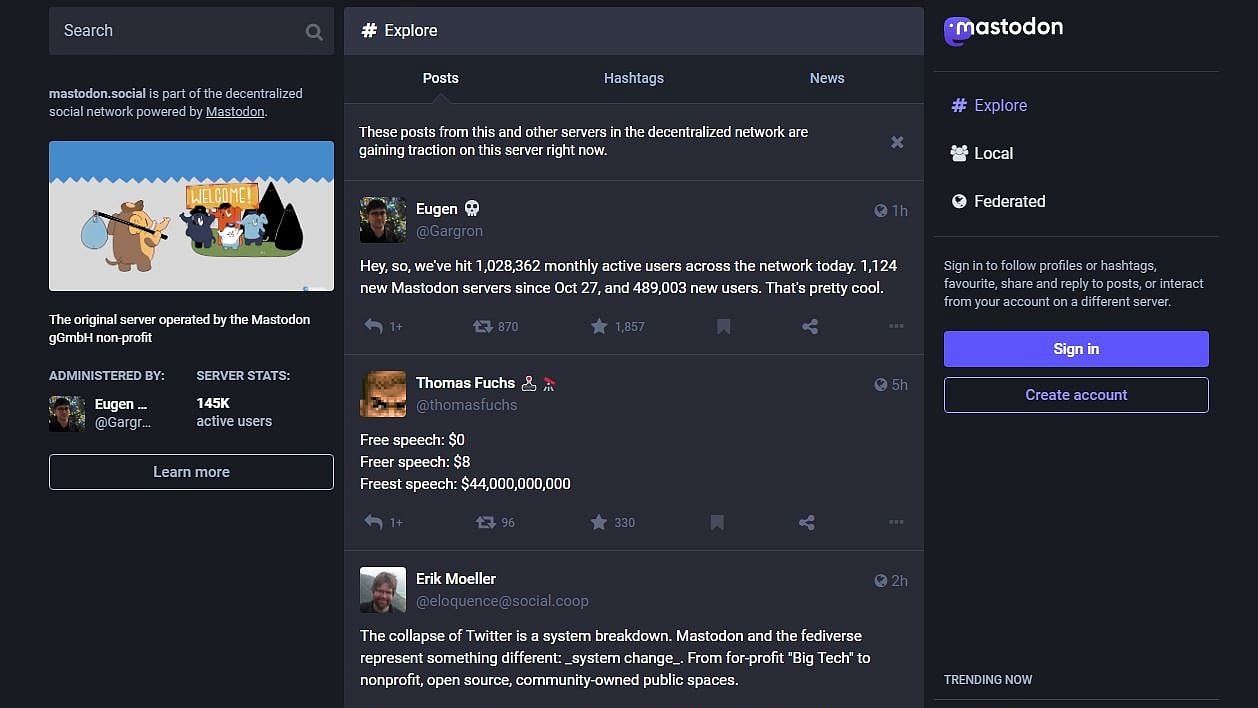Open Eugen's avatar in the post
This screenshot has height=708, width=1258.
383,220
